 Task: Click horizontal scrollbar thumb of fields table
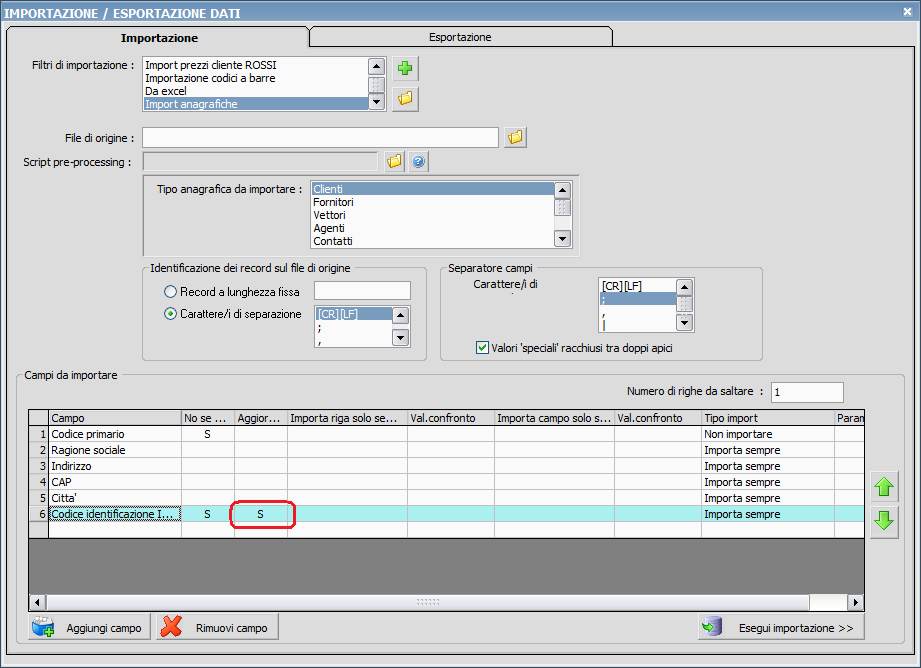pos(428,602)
